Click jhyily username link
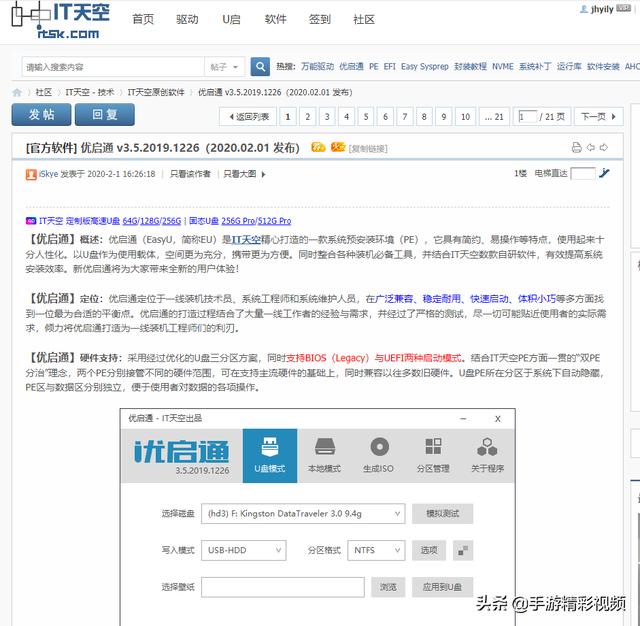640x626 pixels. tap(602, 9)
